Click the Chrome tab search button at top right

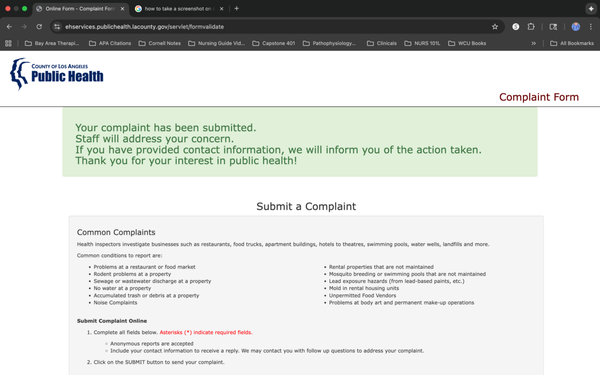coord(591,9)
